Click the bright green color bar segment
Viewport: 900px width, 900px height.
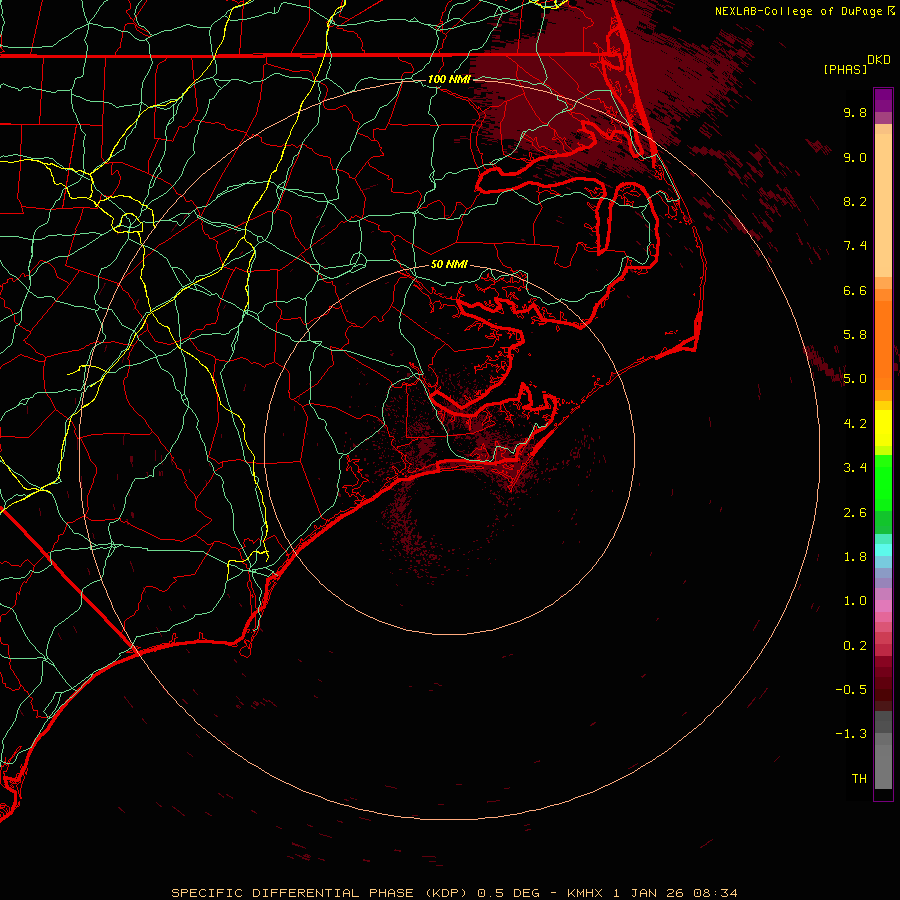(x=883, y=483)
